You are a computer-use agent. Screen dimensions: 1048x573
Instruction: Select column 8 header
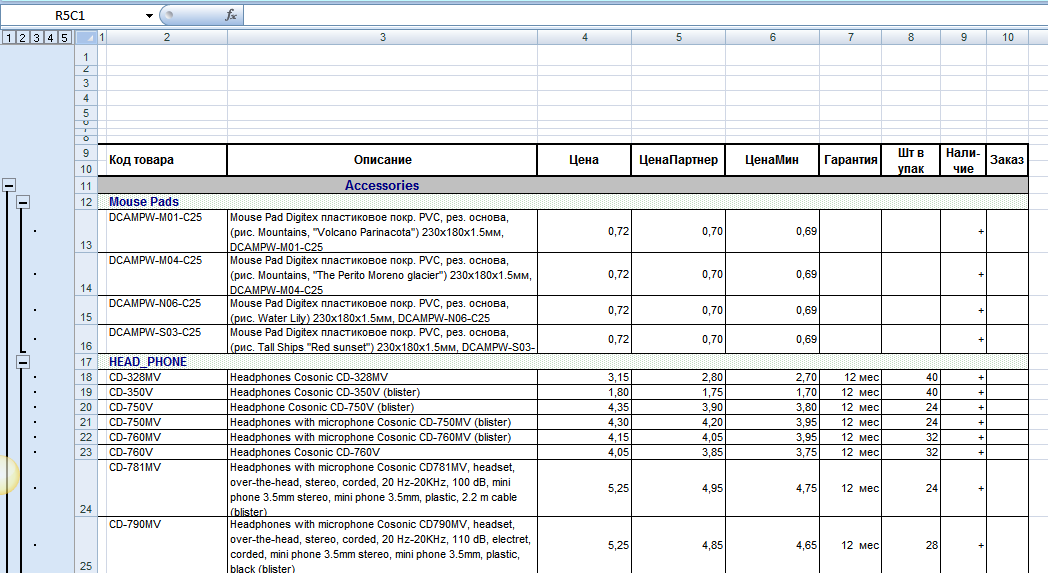(911, 37)
